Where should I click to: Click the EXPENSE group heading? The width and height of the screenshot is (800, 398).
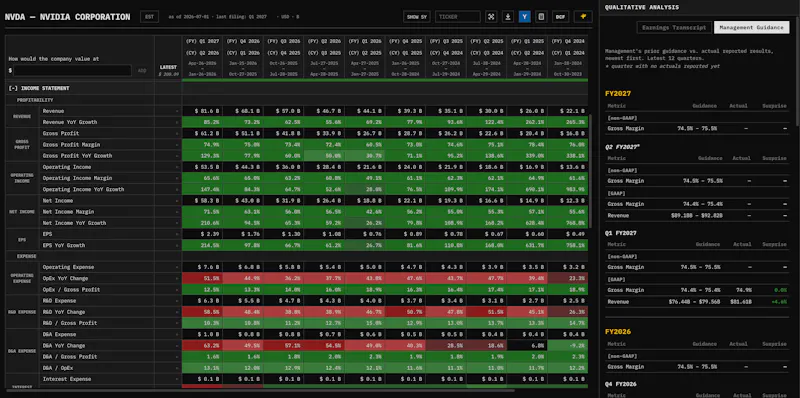(x=27, y=256)
